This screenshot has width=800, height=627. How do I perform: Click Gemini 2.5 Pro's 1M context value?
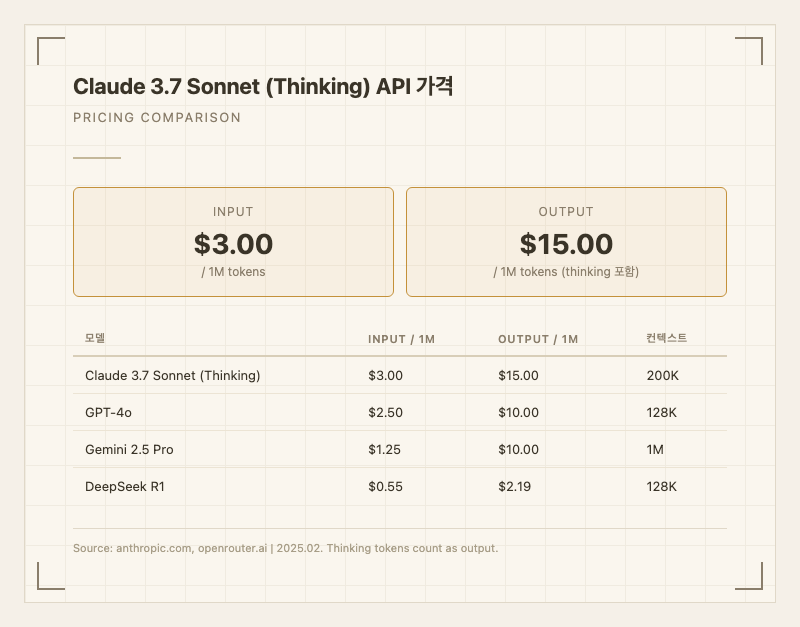pyautogui.click(x=656, y=449)
